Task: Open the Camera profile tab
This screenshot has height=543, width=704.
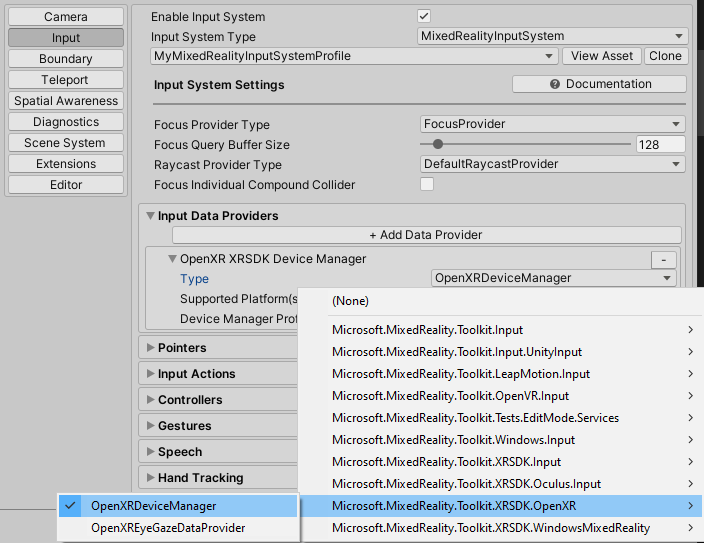Action: click(66, 17)
